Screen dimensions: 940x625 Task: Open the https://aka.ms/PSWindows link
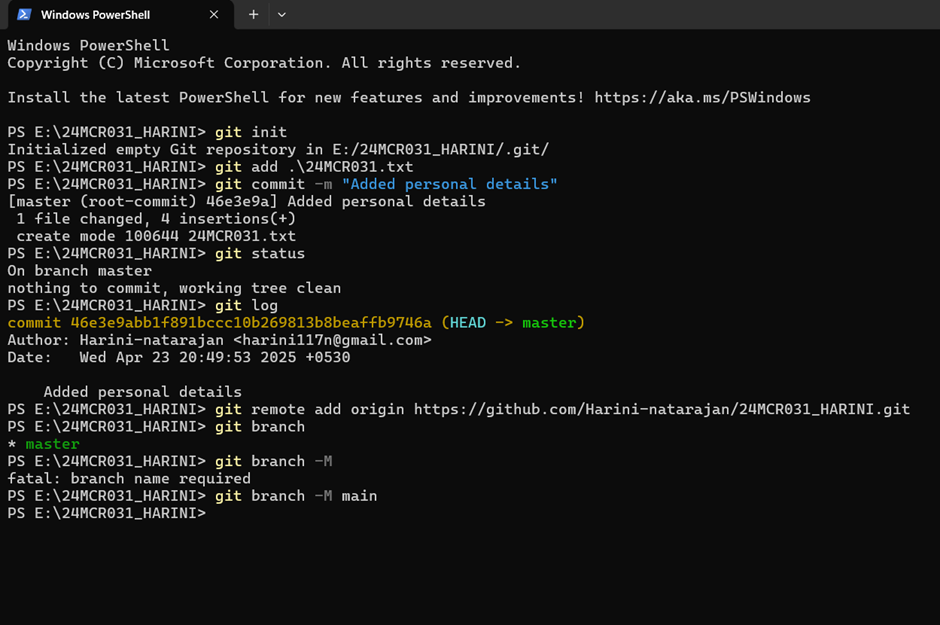702,97
